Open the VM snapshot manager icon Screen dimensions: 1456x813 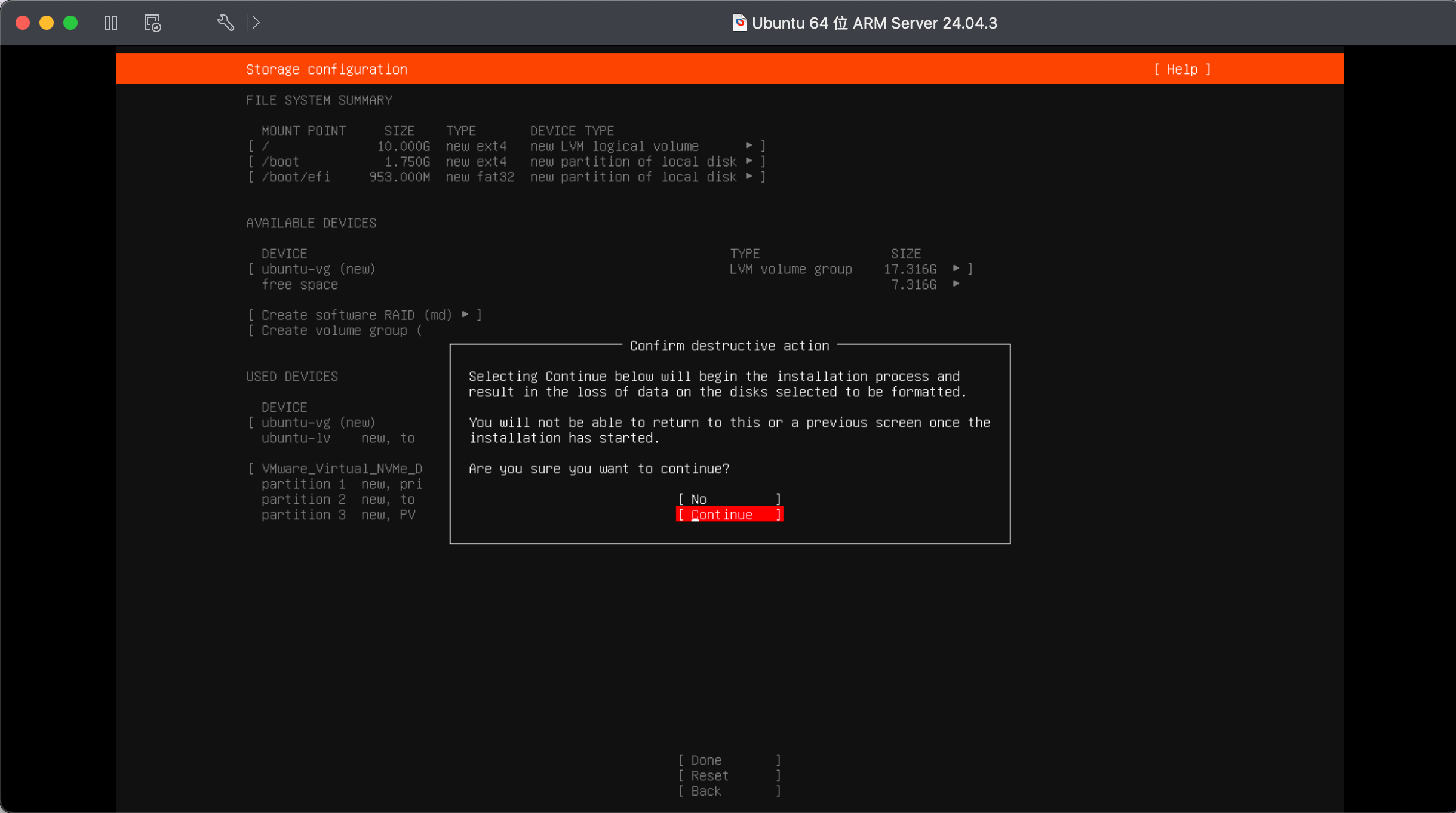pyautogui.click(x=153, y=23)
